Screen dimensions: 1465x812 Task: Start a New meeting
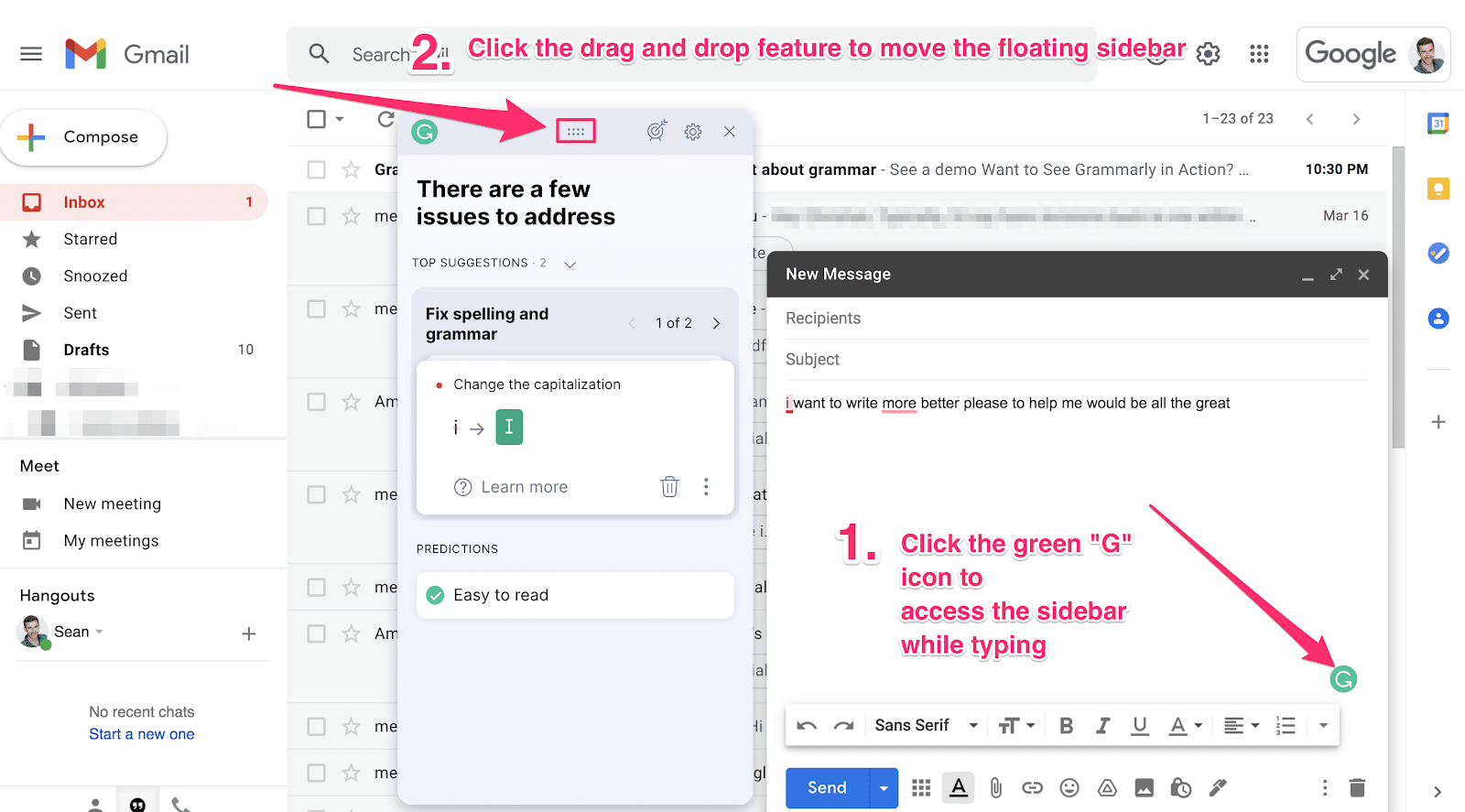pyautogui.click(x=112, y=503)
